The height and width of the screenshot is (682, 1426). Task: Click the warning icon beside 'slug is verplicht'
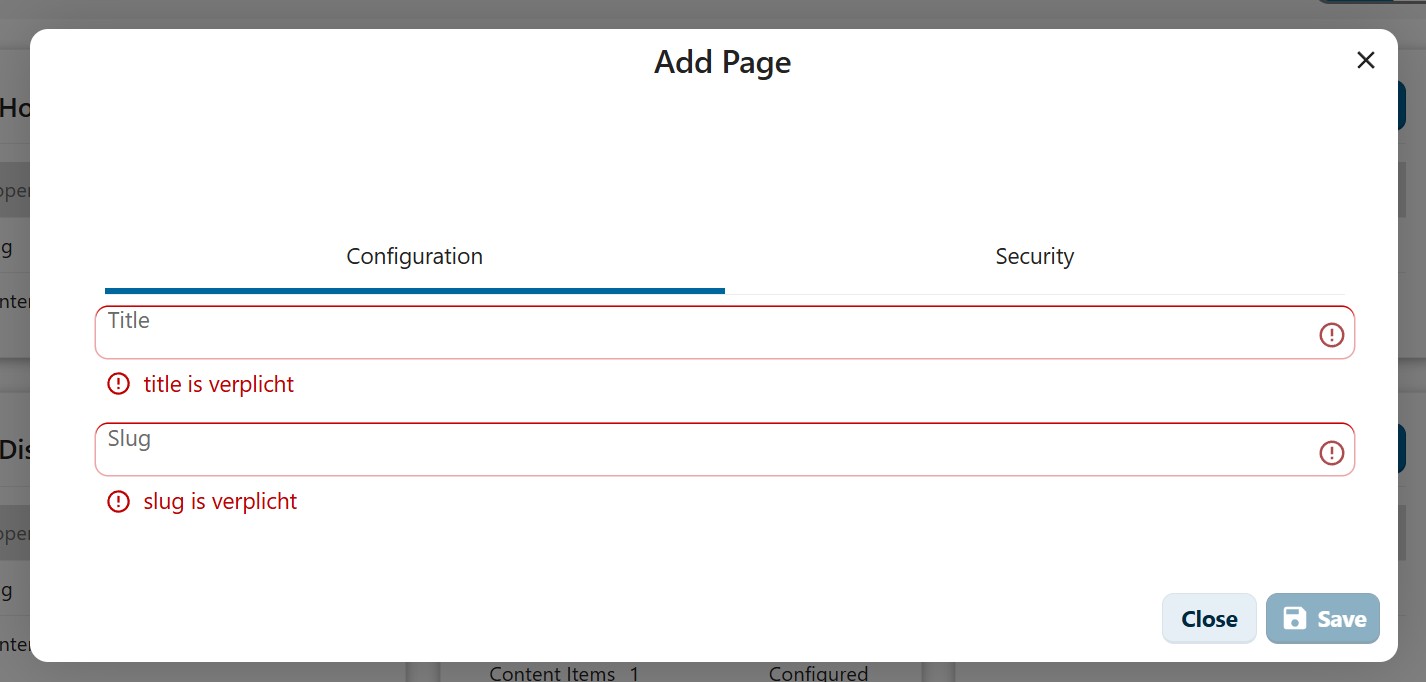tap(118, 501)
